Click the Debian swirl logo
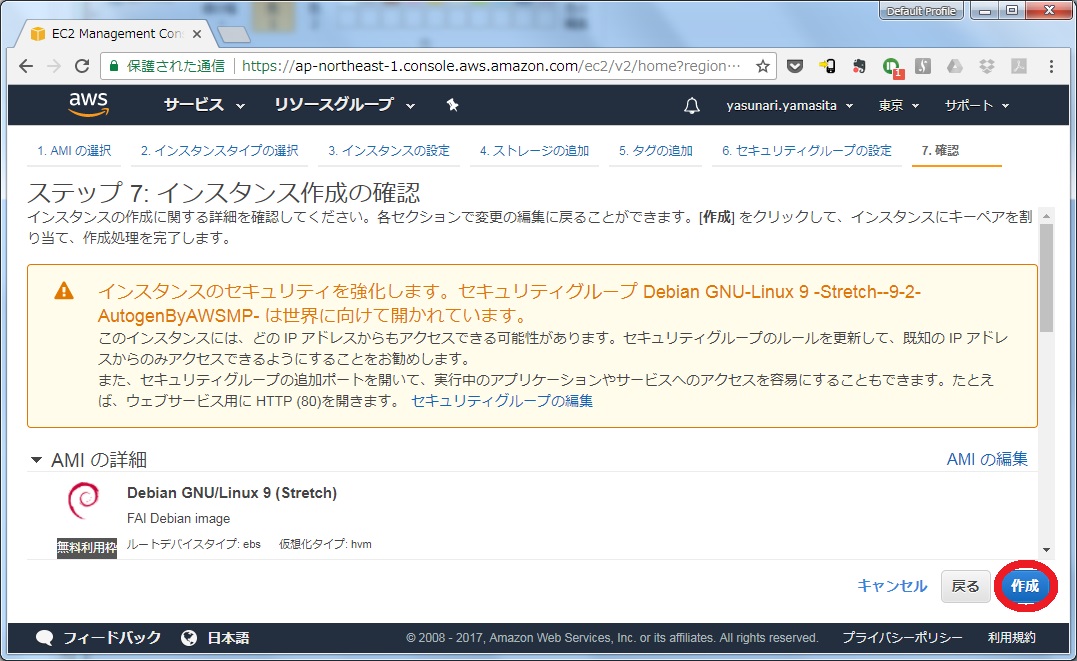Image resolution: width=1077 pixels, height=661 pixels. [84, 501]
